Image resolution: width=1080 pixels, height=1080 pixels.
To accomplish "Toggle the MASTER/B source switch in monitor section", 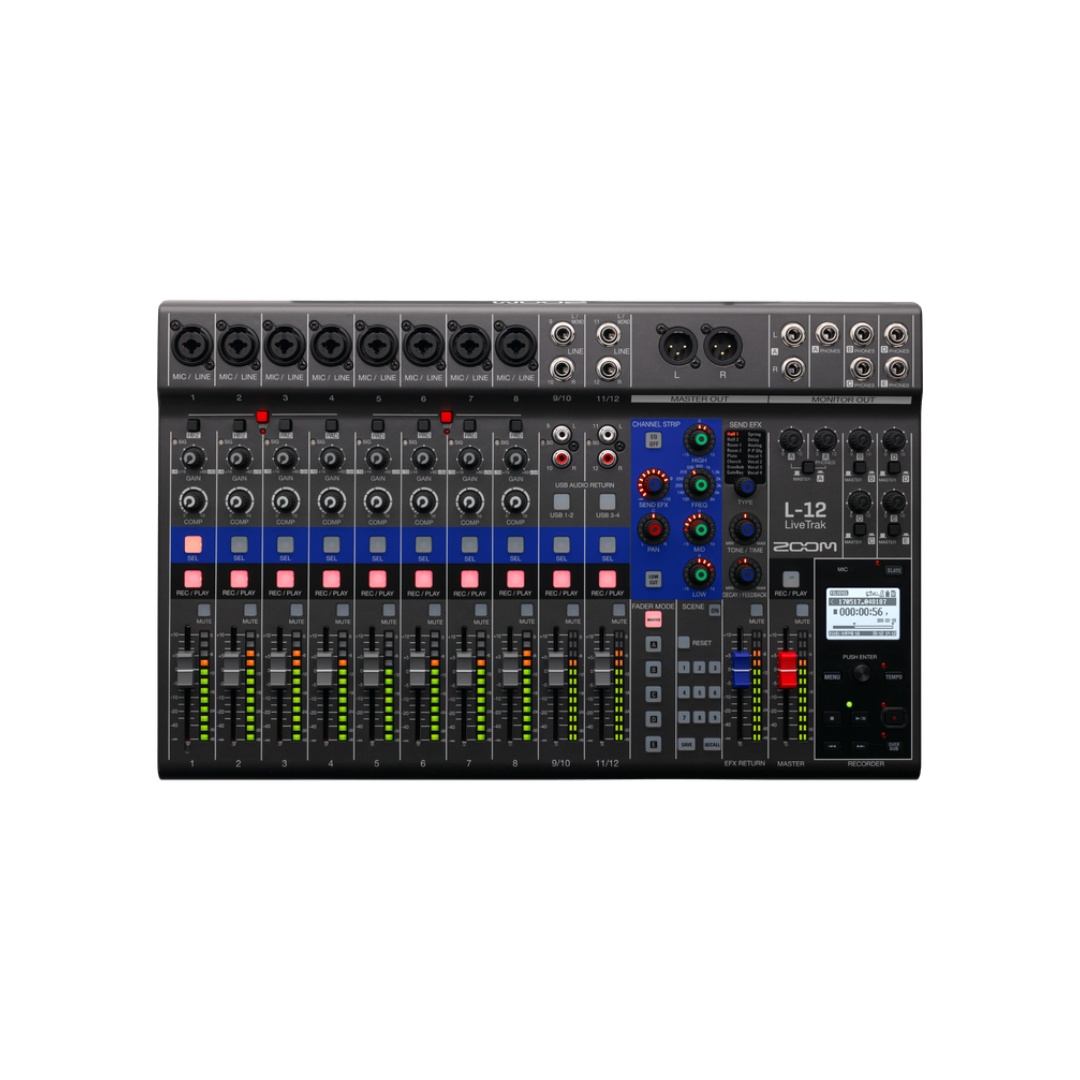I will point(860,468).
